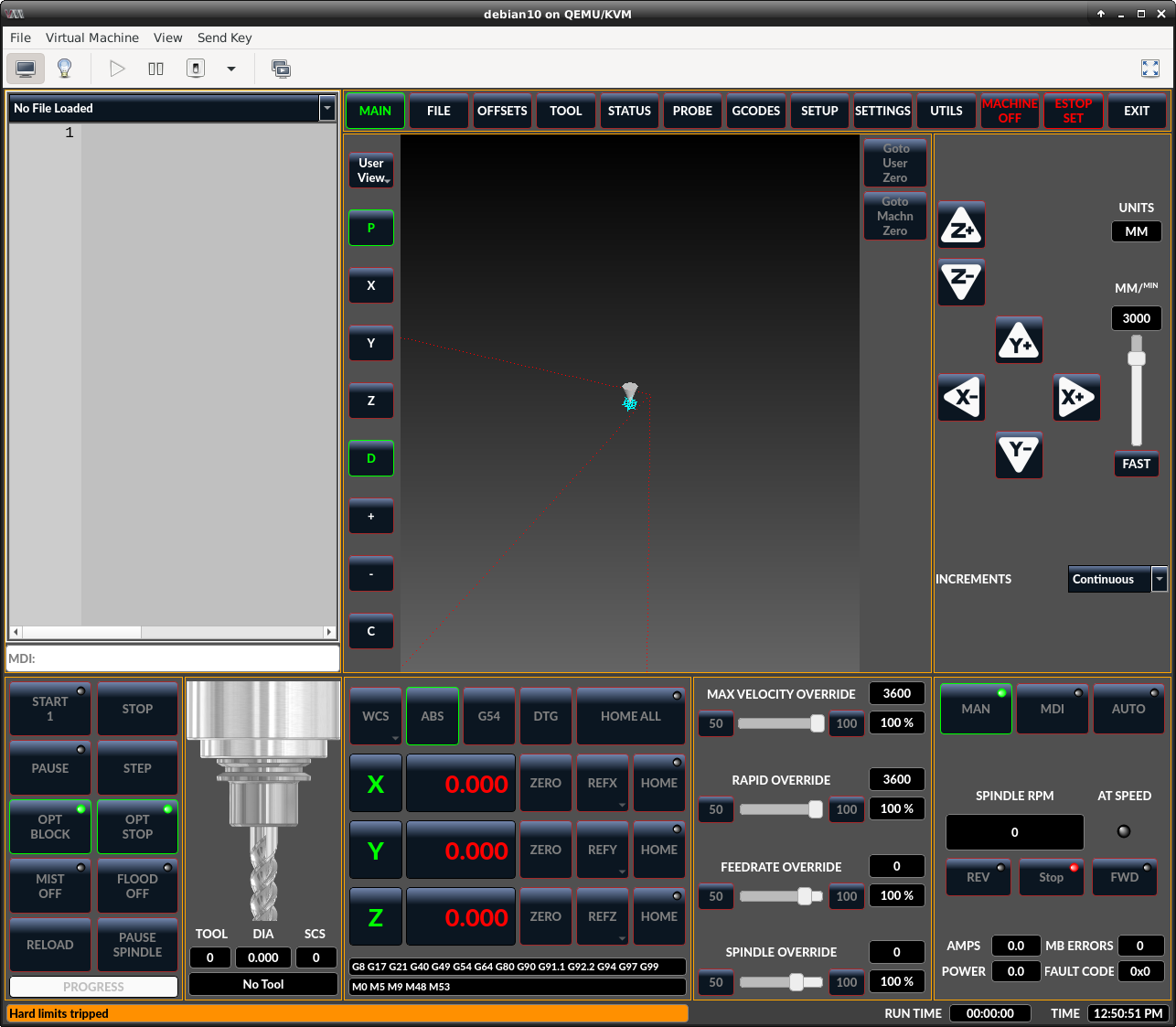Zoom in the preview with plus
Image resolution: width=1176 pixels, height=1027 pixels.
click(371, 516)
